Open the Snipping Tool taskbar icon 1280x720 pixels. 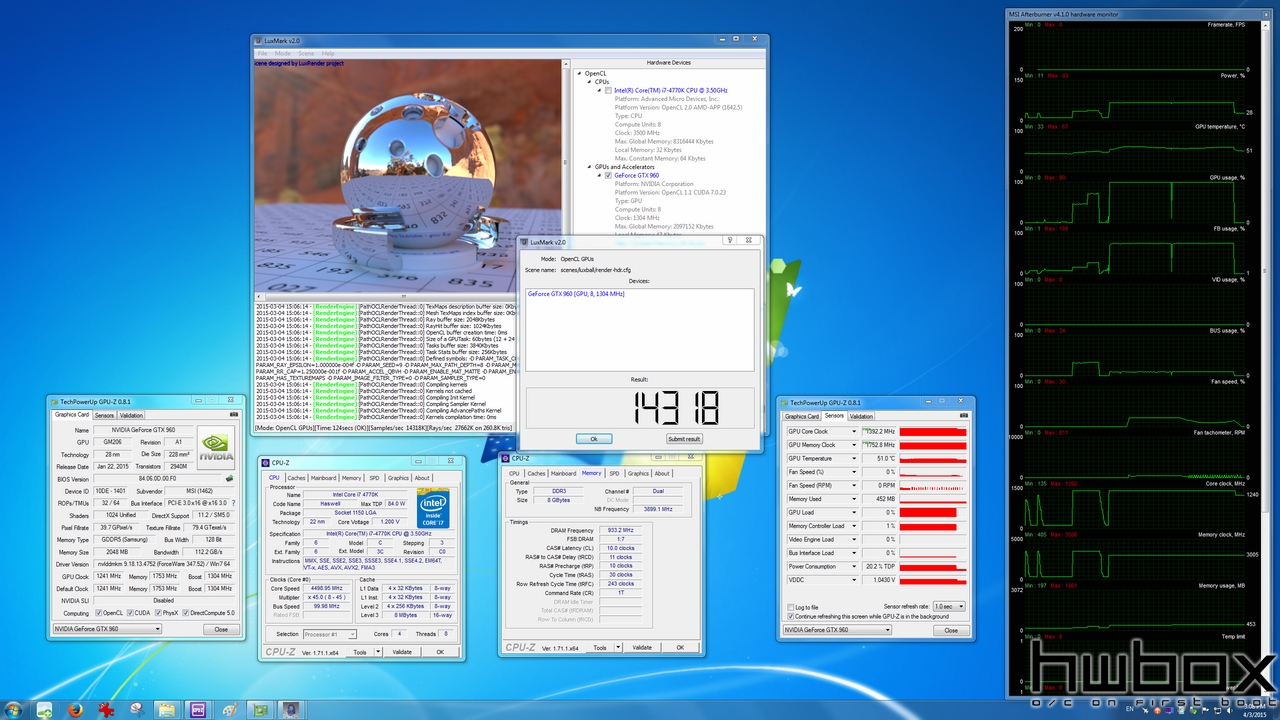(x=135, y=709)
